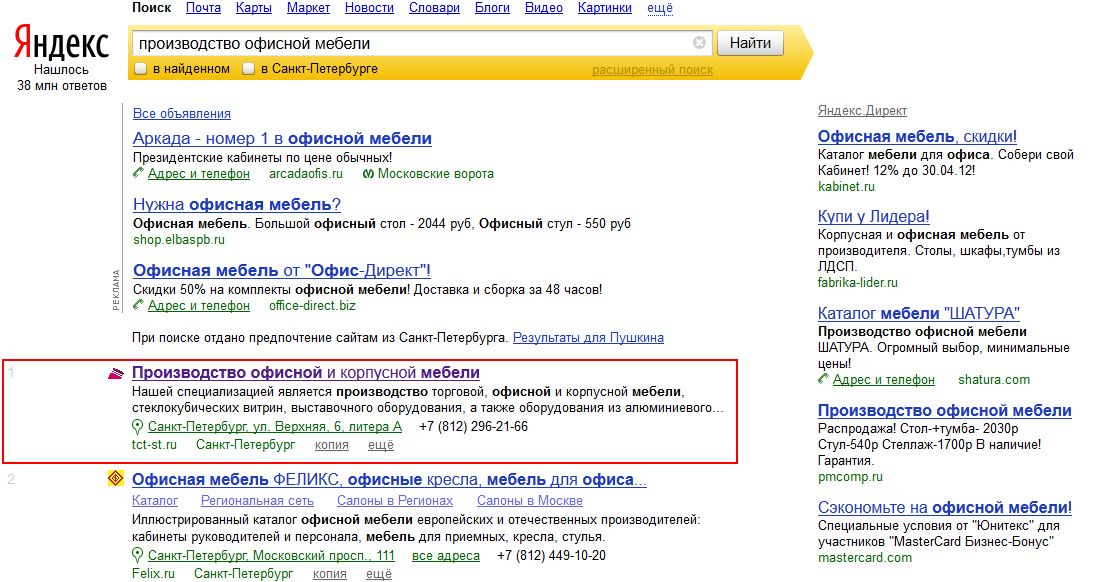
Task: Click the Найти button
Action: [x=750, y=43]
